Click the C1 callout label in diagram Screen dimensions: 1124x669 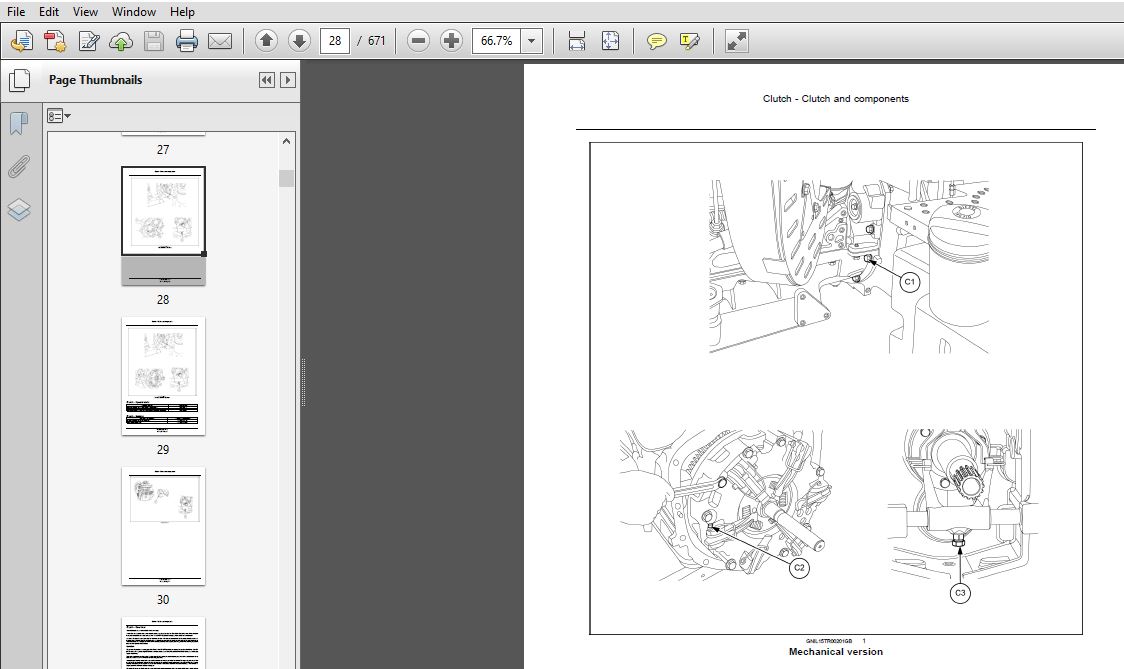910,282
